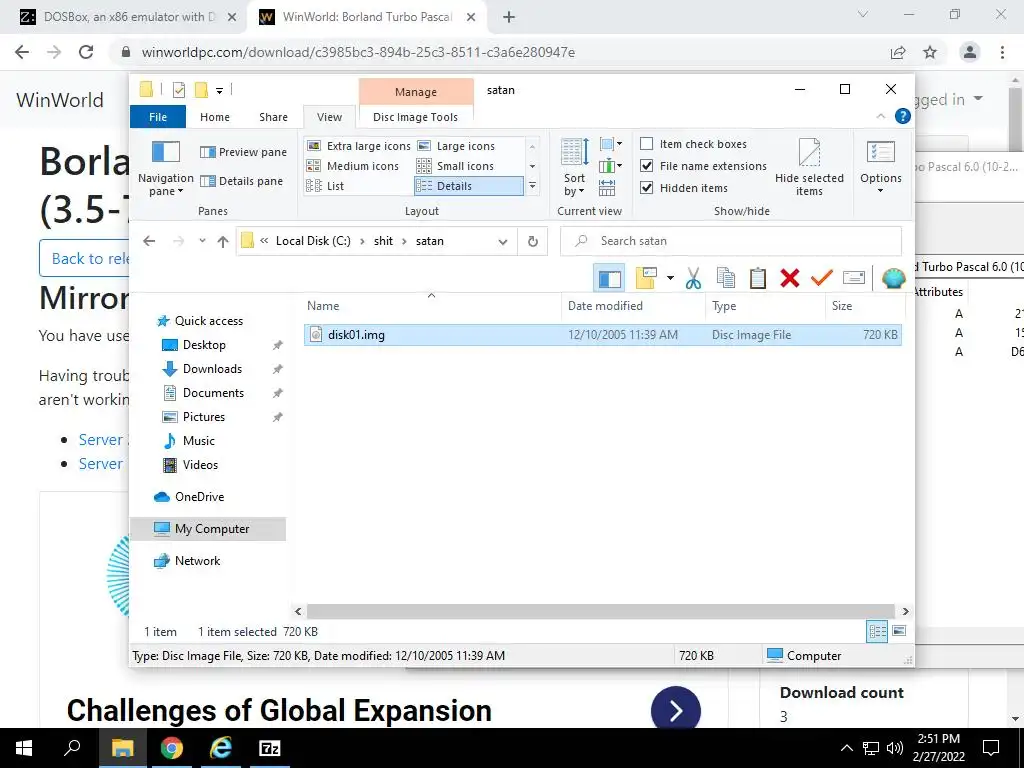Click the Size all columns to fit icon

(x=607, y=188)
